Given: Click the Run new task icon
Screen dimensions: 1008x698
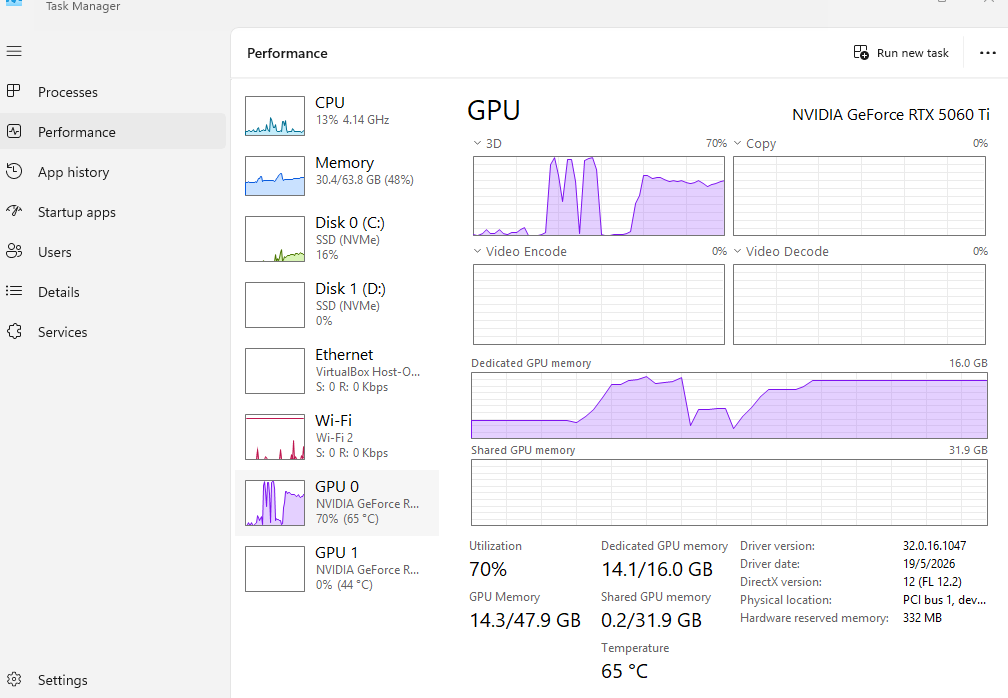Looking at the screenshot, I should (x=861, y=53).
